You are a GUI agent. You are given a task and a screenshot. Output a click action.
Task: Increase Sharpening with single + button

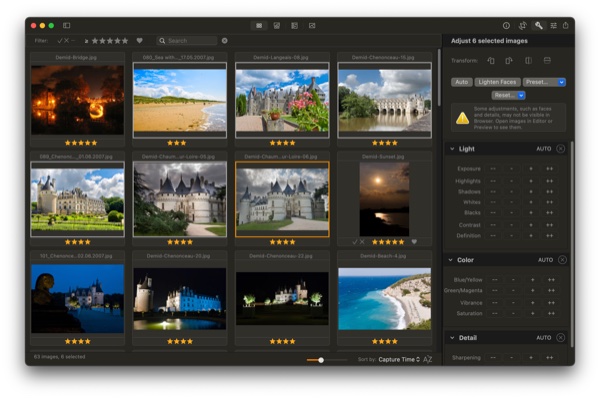[x=531, y=358]
